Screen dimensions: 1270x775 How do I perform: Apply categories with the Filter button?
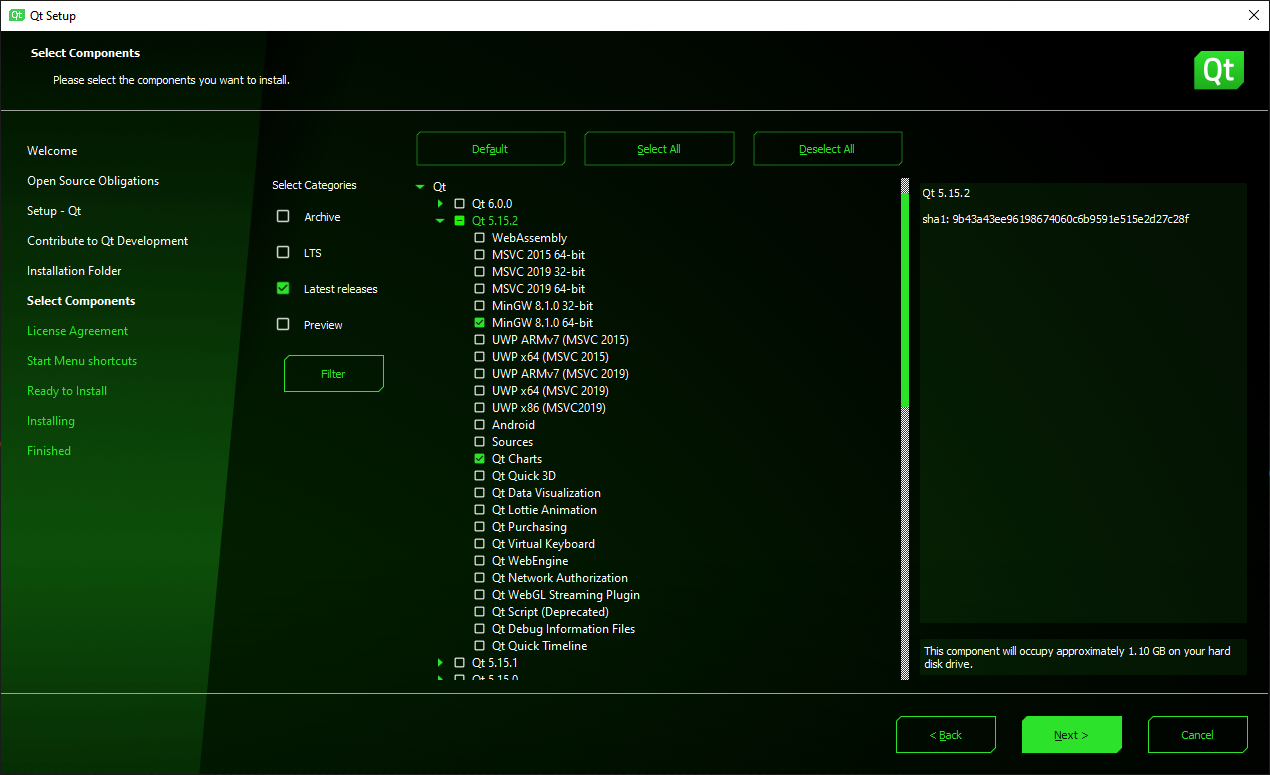(334, 374)
